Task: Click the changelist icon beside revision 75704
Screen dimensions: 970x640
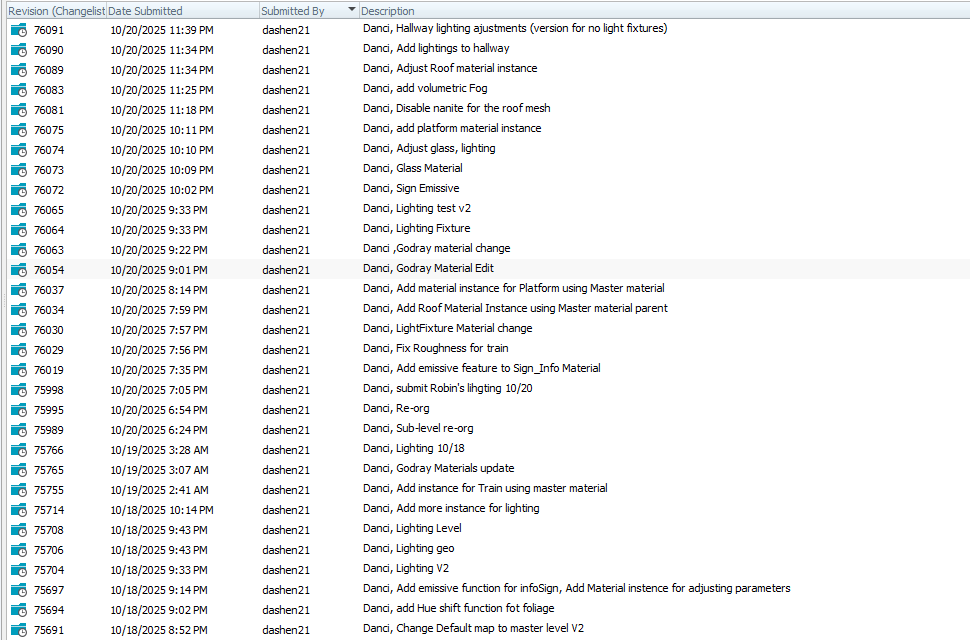Action: point(19,569)
